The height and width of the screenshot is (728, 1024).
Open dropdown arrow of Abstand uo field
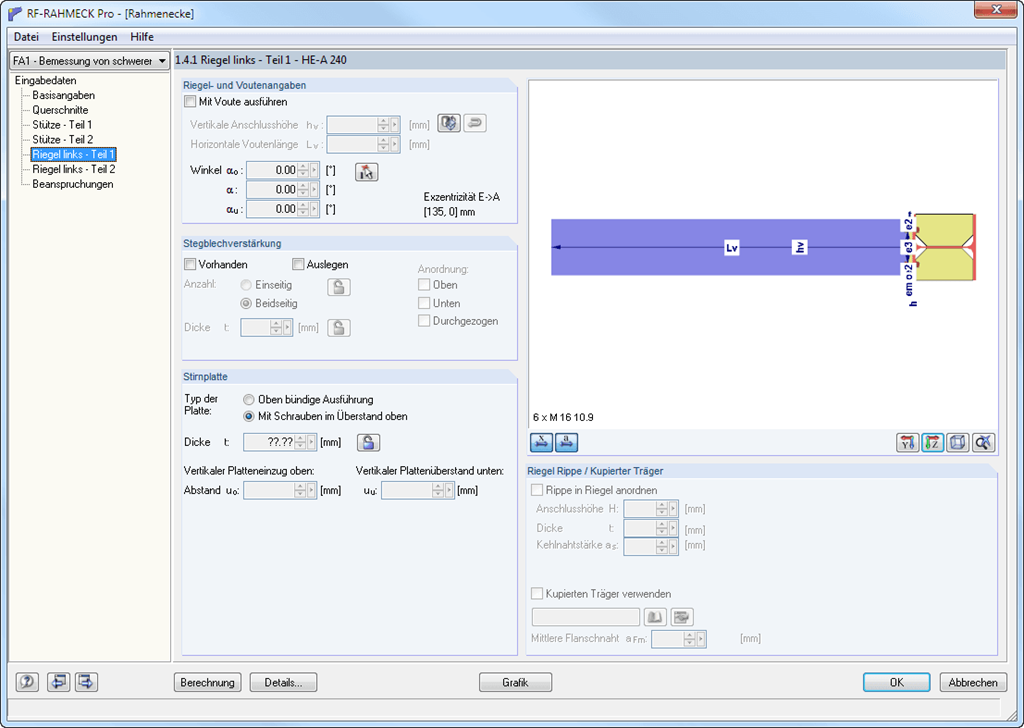click(312, 490)
